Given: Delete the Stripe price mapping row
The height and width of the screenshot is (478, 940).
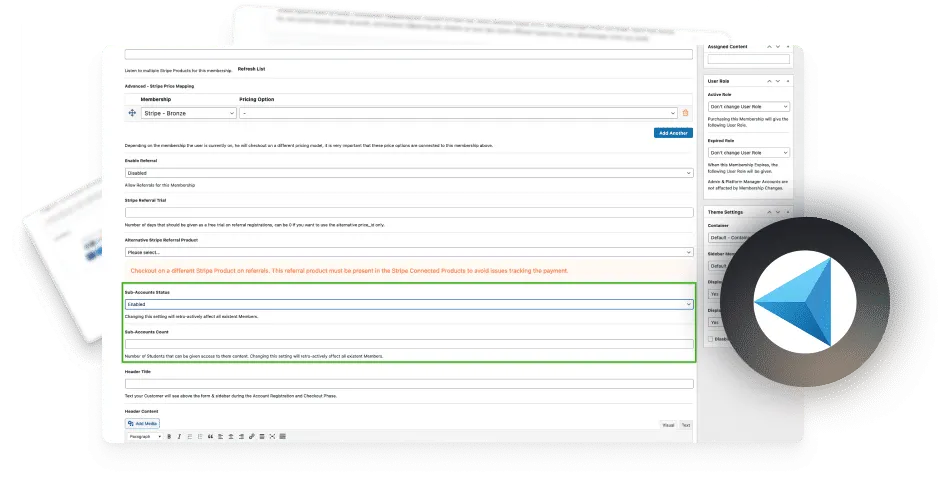Looking at the screenshot, I should tap(685, 113).
